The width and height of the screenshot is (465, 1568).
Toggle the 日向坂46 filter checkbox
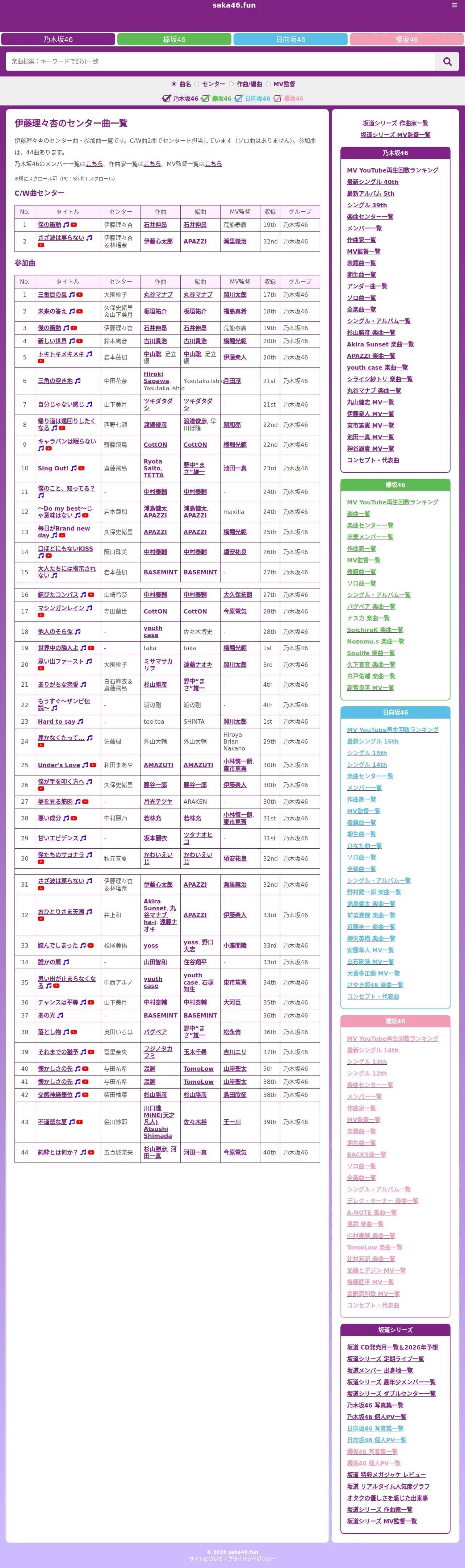[239, 98]
